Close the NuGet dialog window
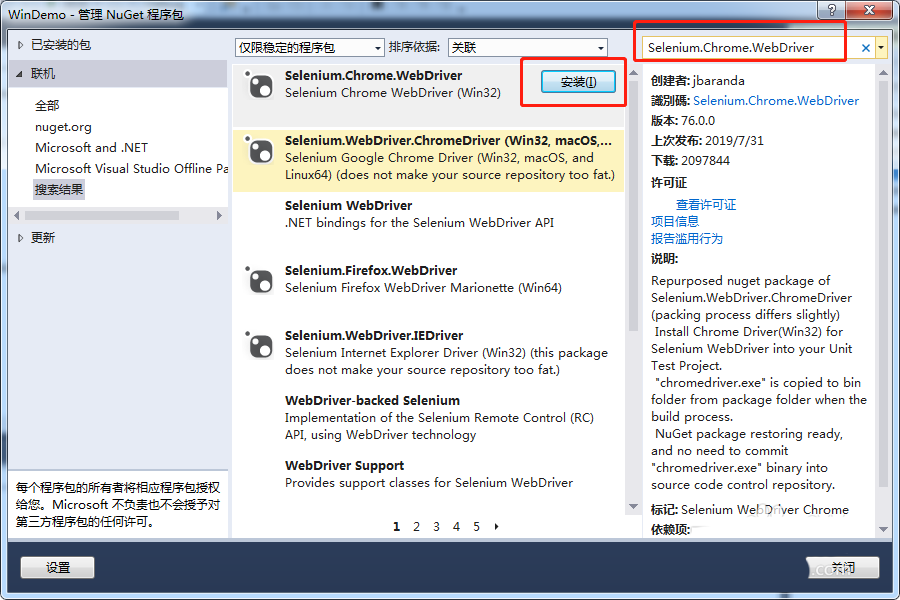Screen dimensions: 900x600 [870, 9]
